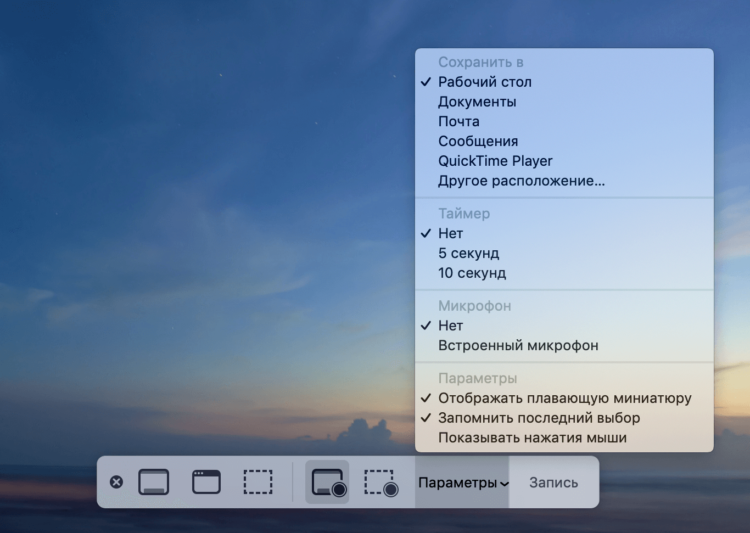Screen dimensions: 750x533
Task: Collapse the Параметры dropdown in toolbar
Action: 462,482
